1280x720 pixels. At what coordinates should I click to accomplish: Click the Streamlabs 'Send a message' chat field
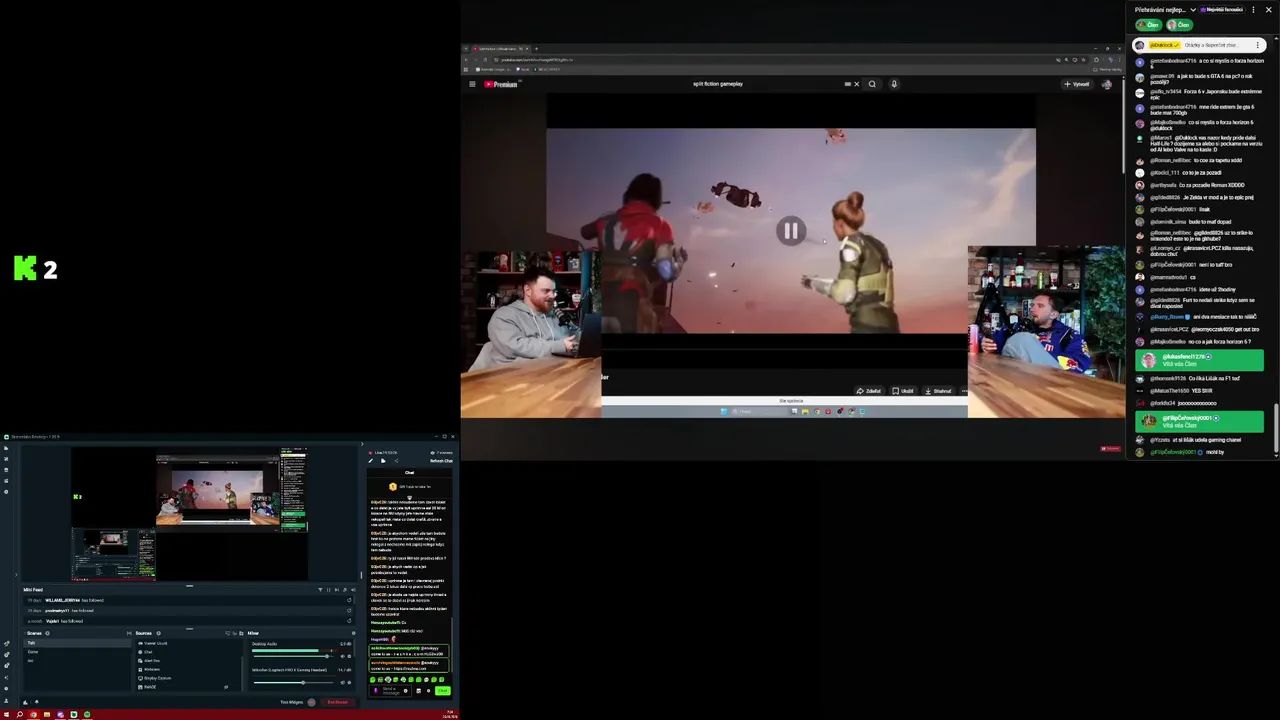(x=391, y=691)
